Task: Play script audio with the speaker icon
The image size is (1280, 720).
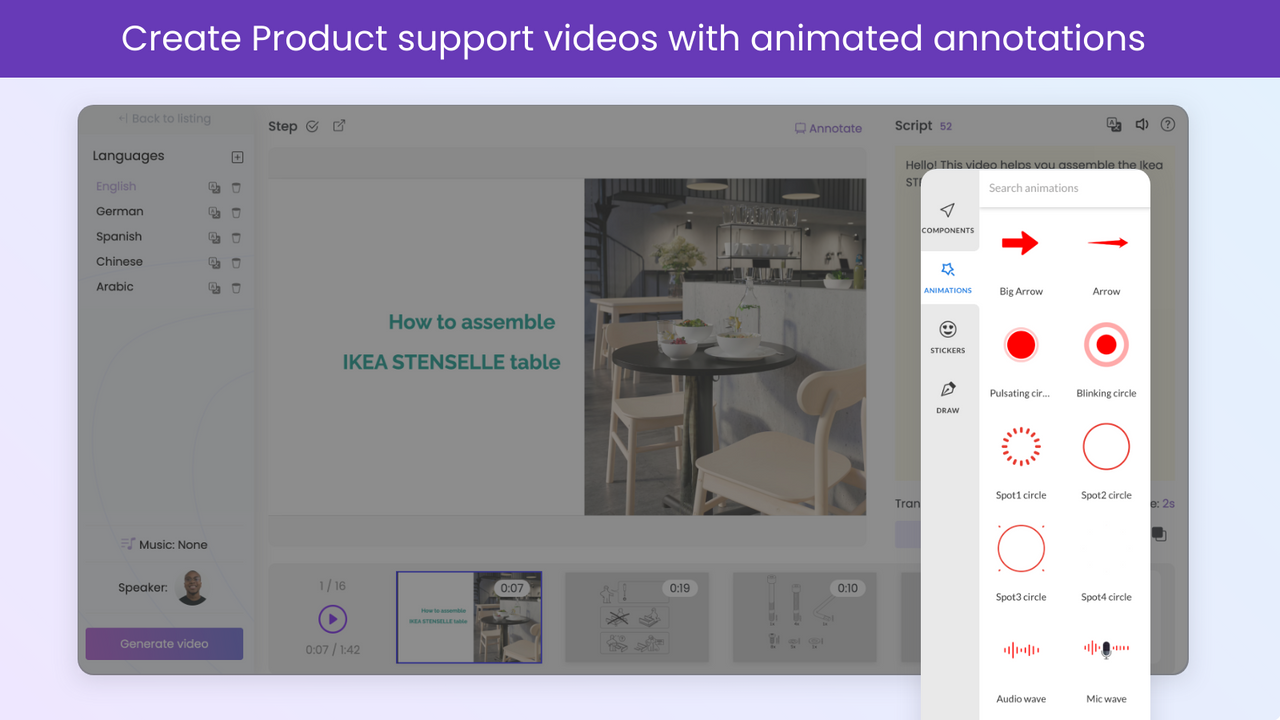Action: 1142,125
